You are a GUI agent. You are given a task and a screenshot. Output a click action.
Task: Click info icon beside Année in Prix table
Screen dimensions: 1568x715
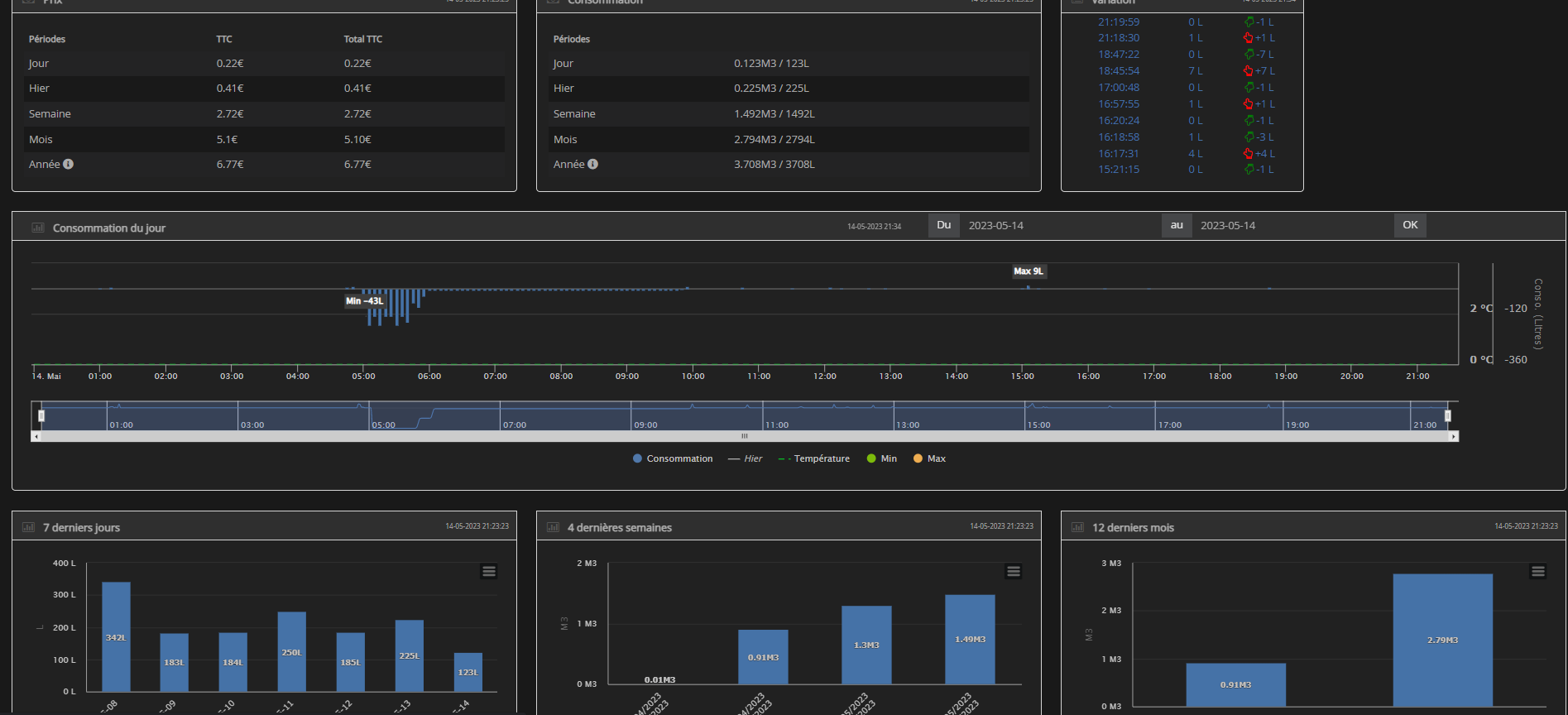(x=69, y=164)
